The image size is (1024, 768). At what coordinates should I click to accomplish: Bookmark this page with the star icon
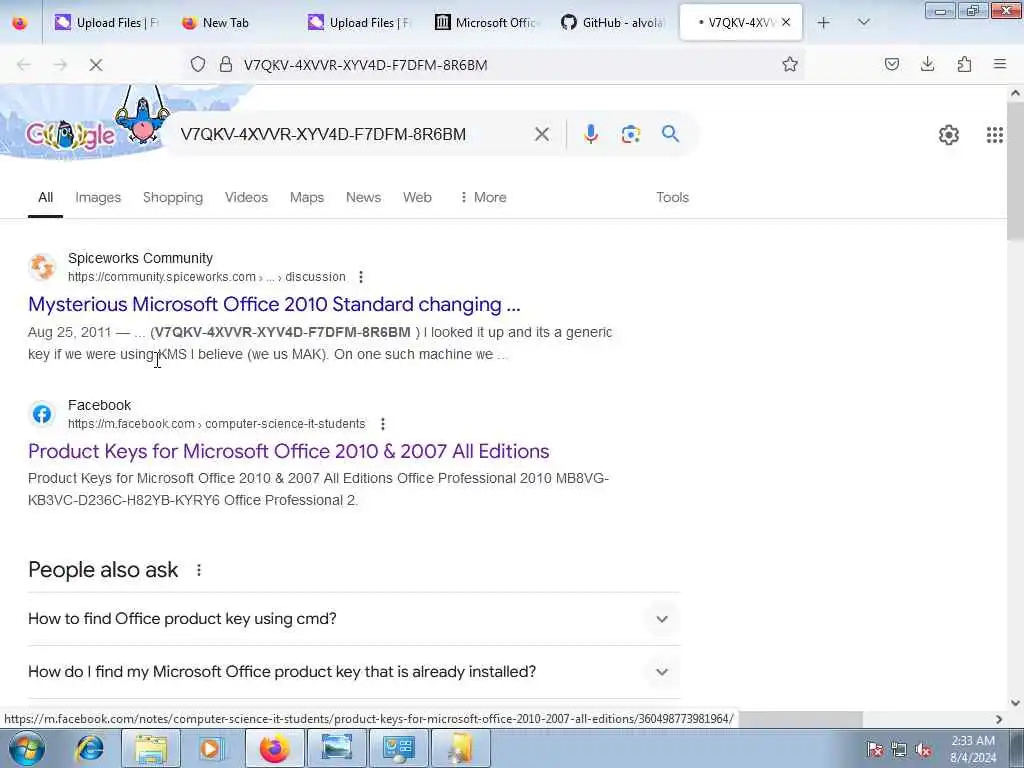point(790,64)
